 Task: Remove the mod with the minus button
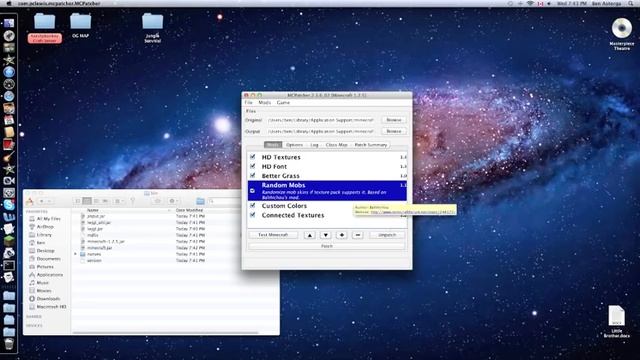tap(358, 235)
